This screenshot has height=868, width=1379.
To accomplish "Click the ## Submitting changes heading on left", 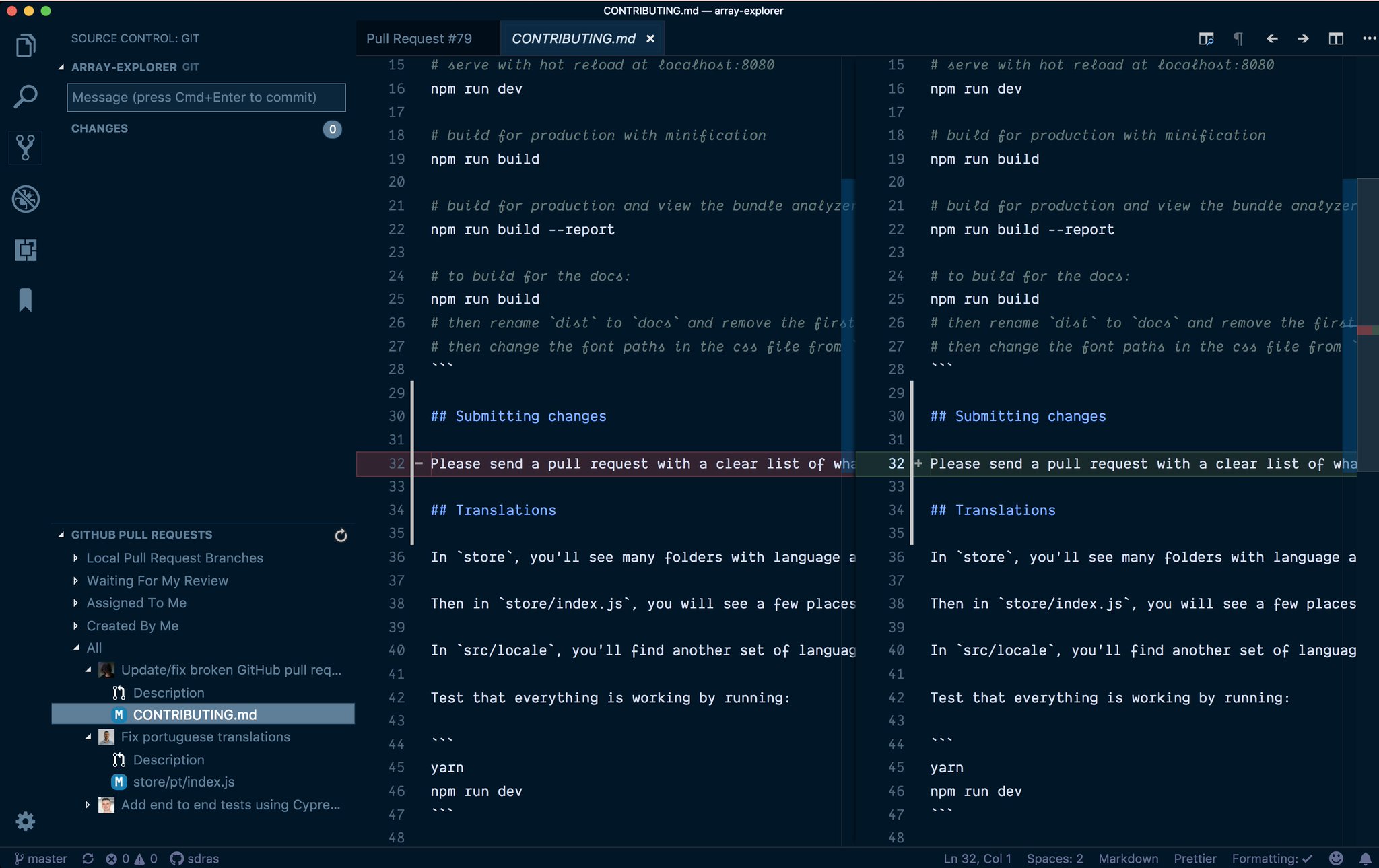I will coord(518,417).
